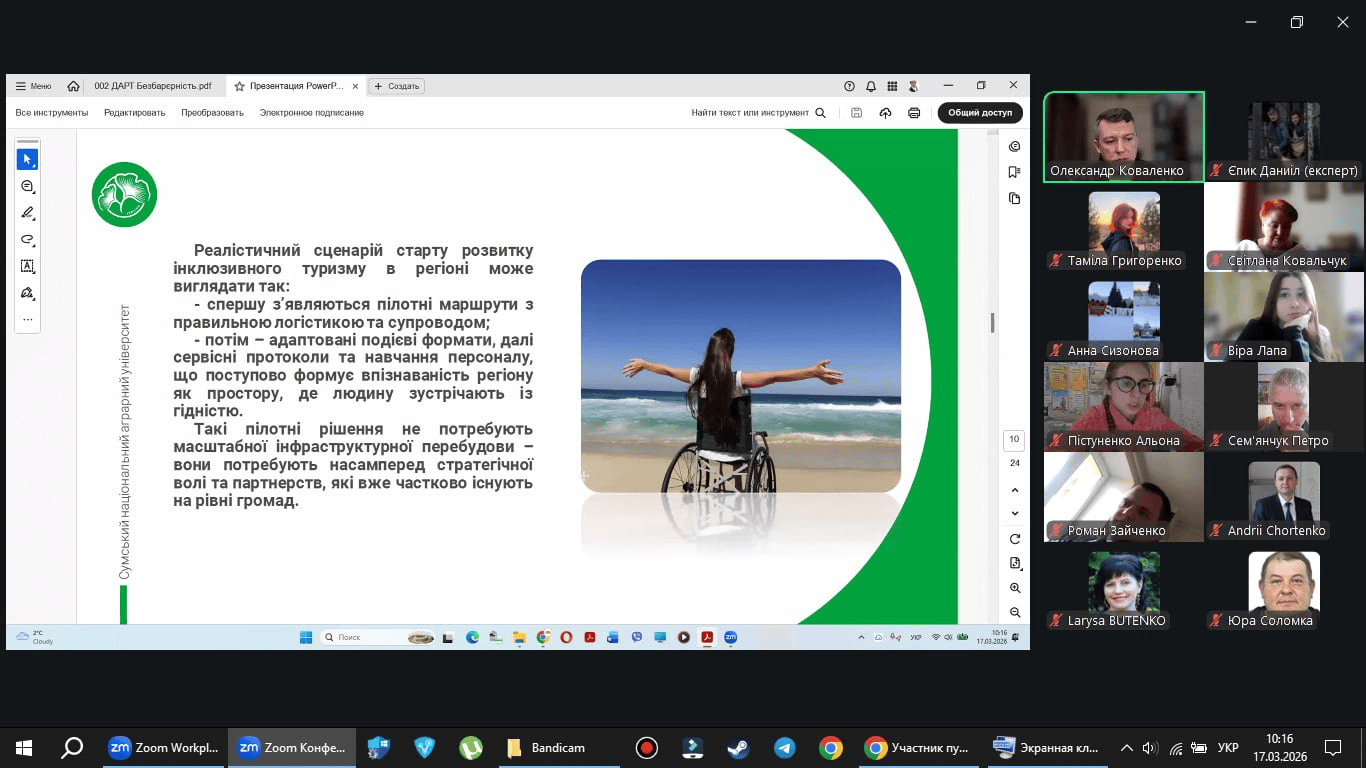Click the Telegram icon in taskbar
Image resolution: width=1366 pixels, height=768 pixels.
coord(784,748)
